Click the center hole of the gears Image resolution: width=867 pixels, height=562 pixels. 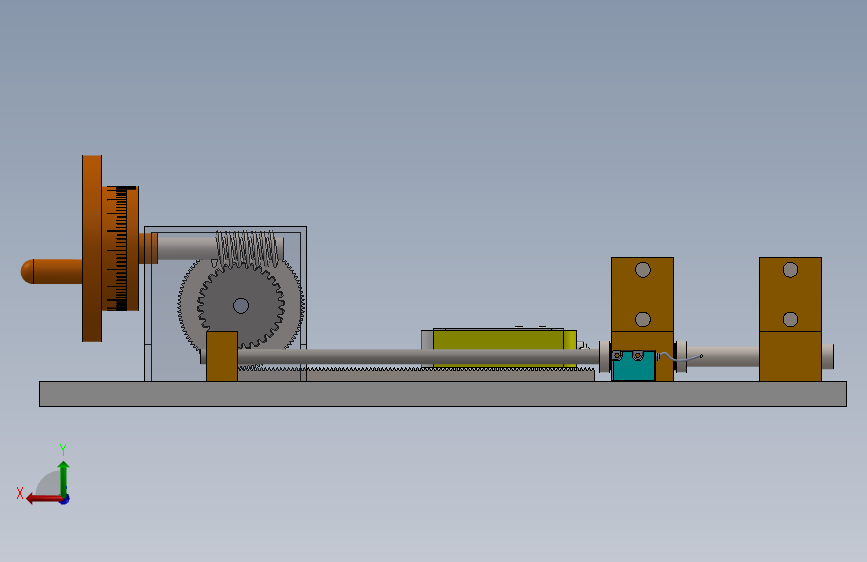pyautogui.click(x=241, y=305)
